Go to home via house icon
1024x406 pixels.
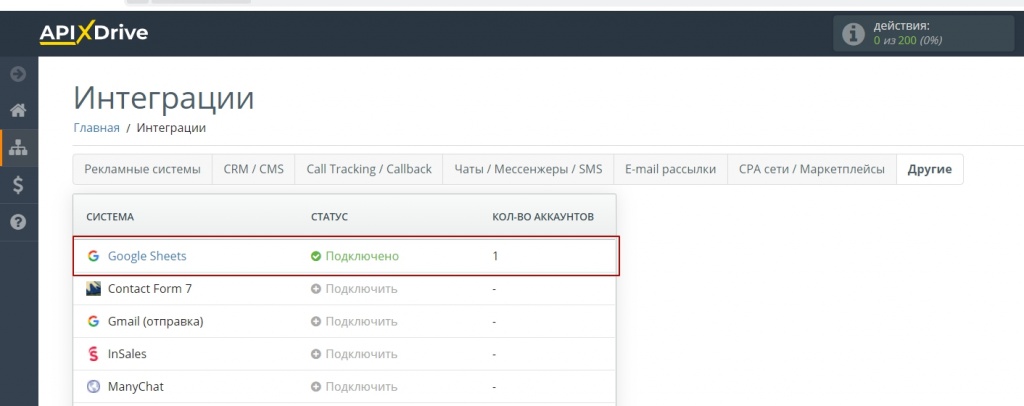tap(18, 110)
